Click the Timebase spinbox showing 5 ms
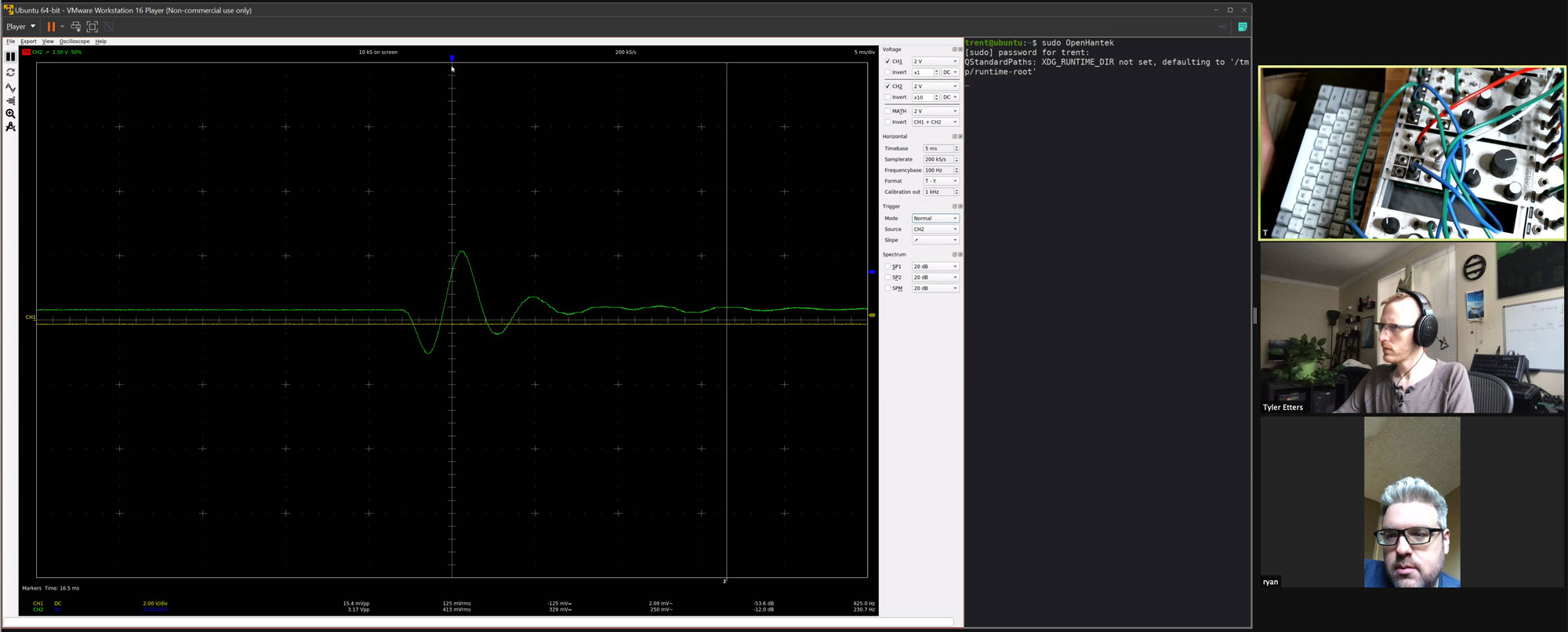The width and height of the screenshot is (1568, 632). pyautogui.click(x=938, y=149)
